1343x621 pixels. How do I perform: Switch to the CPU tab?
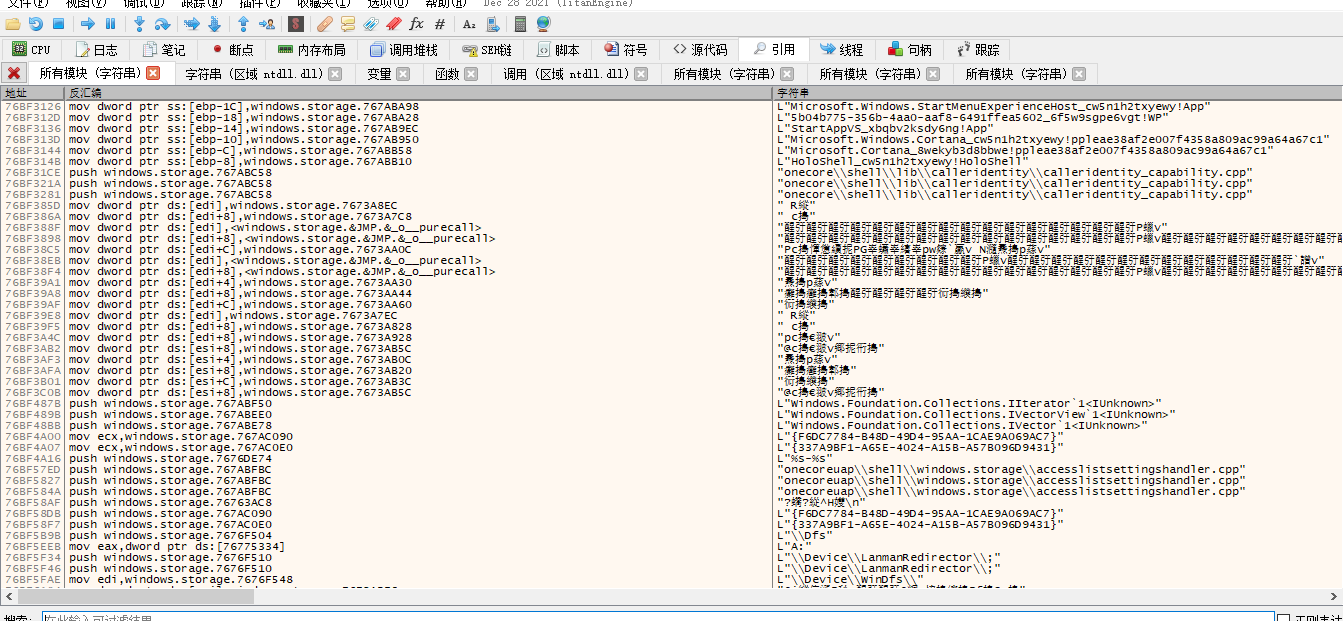tap(31, 49)
